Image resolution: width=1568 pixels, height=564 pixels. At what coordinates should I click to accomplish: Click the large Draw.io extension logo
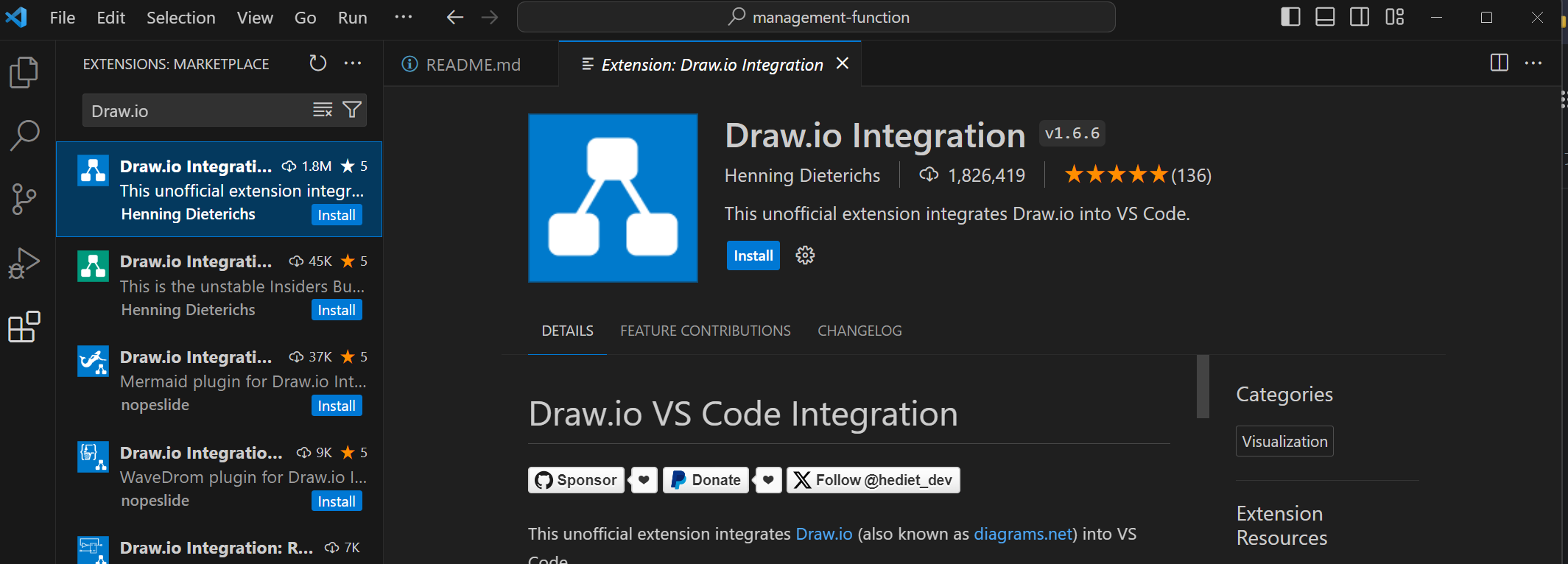click(613, 198)
